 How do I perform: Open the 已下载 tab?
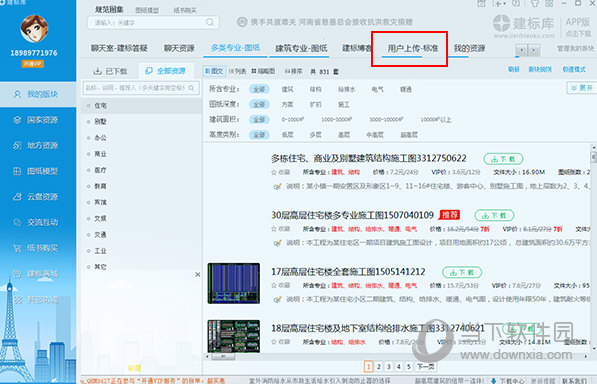point(110,71)
